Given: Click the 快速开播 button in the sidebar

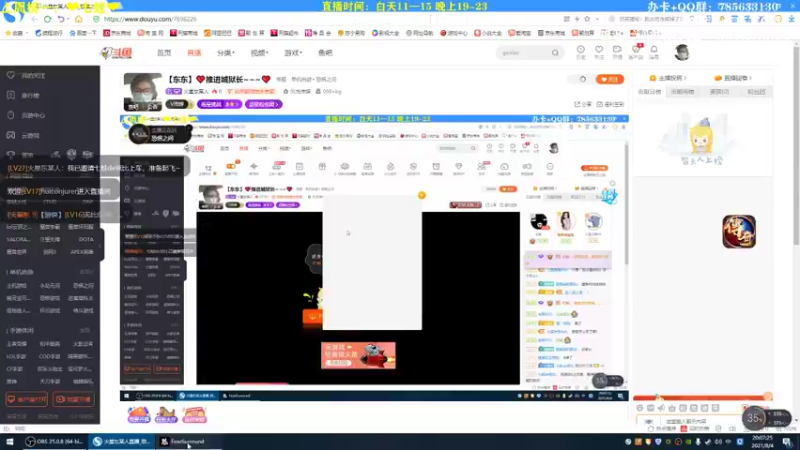Looking at the screenshot, I should (73, 399).
